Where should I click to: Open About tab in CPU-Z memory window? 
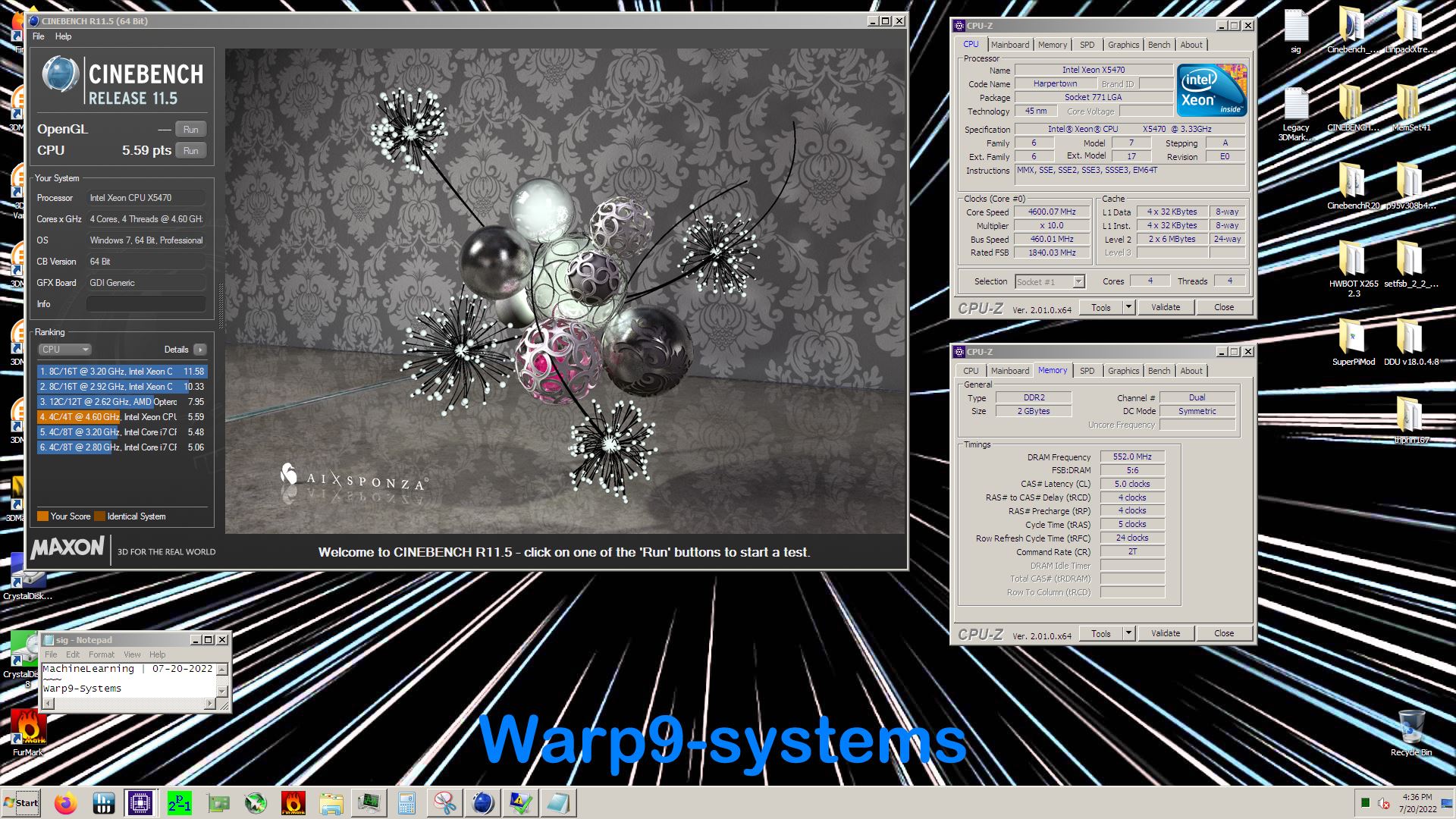click(x=1191, y=371)
